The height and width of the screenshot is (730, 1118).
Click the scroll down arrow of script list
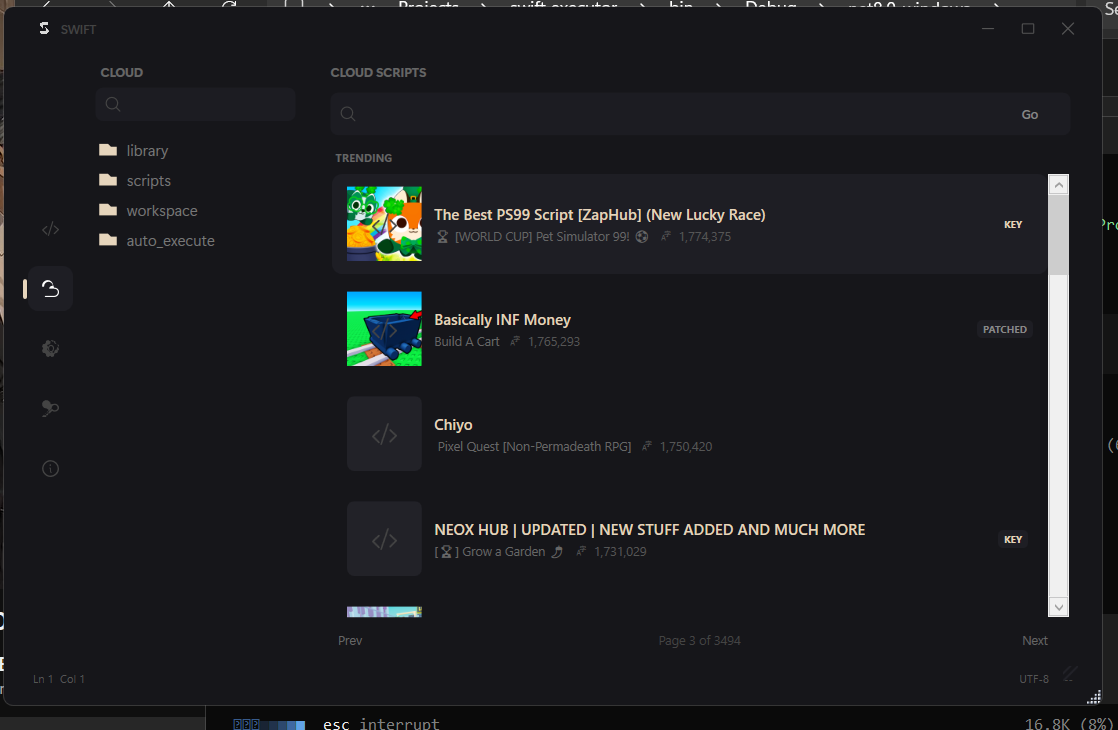tap(1058, 607)
